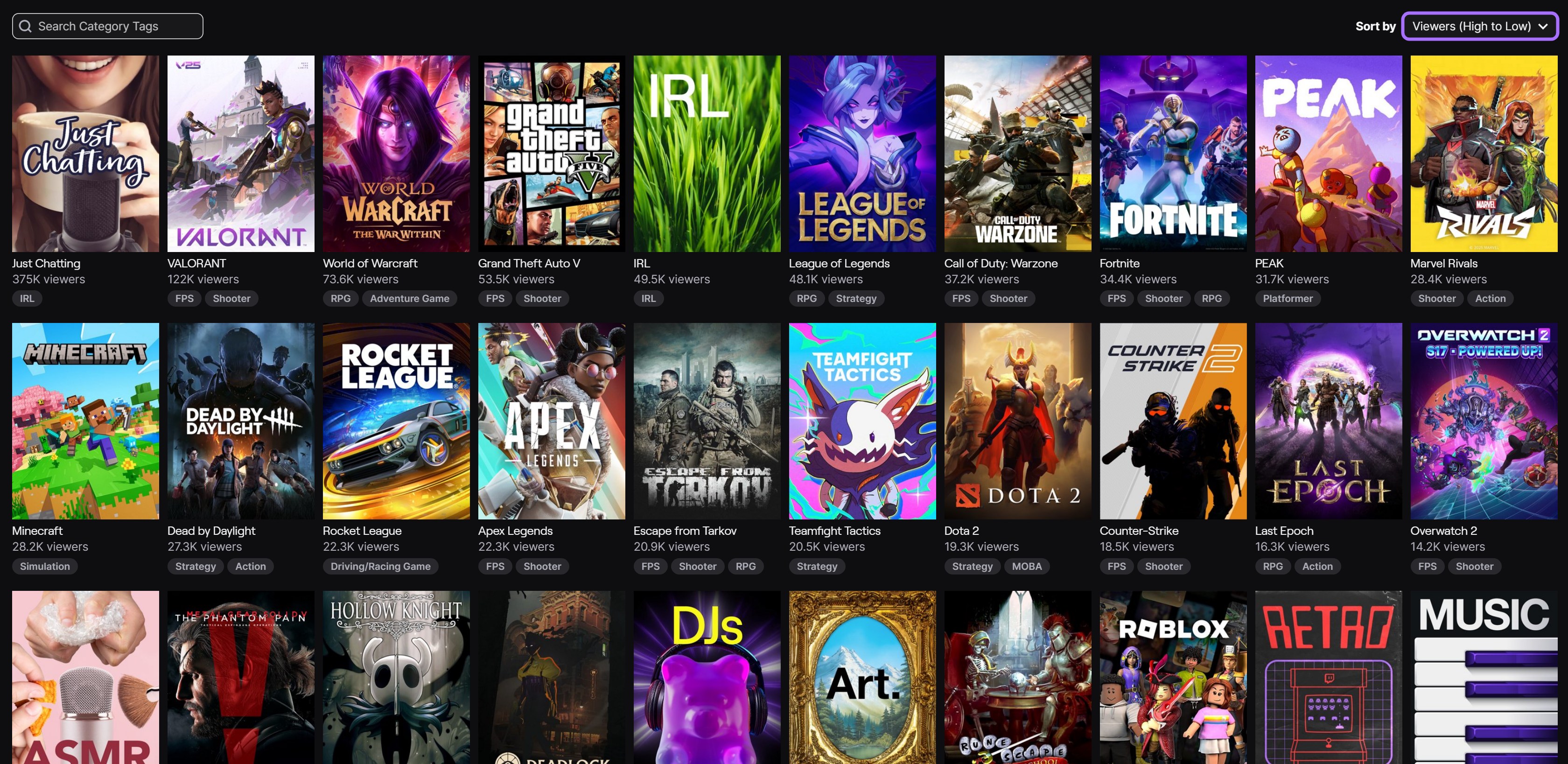
Task: Click the MOBA tag under Dota 2
Action: tap(1026, 566)
